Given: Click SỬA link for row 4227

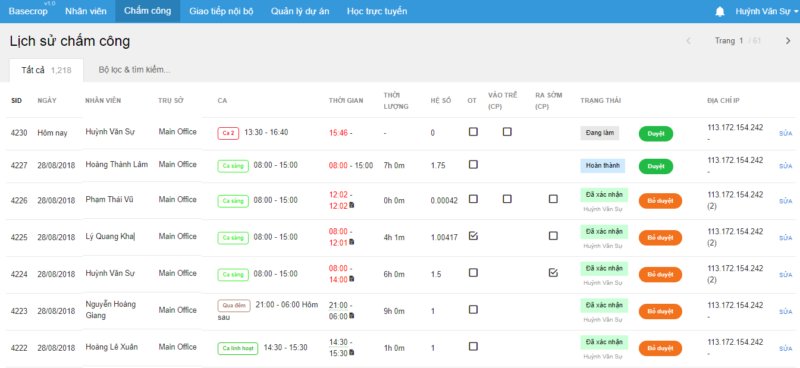Looking at the screenshot, I should coord(786,166).
